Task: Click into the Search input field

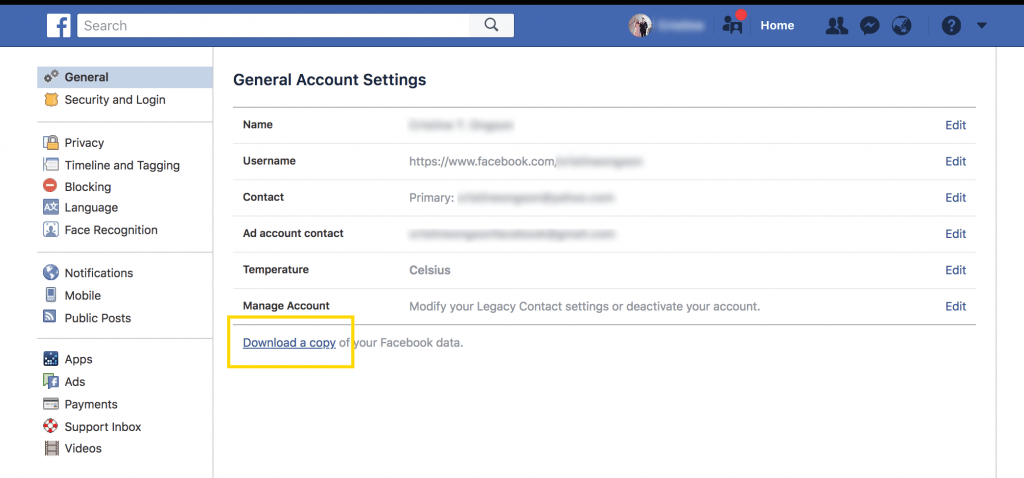Action: coord(270,26)
